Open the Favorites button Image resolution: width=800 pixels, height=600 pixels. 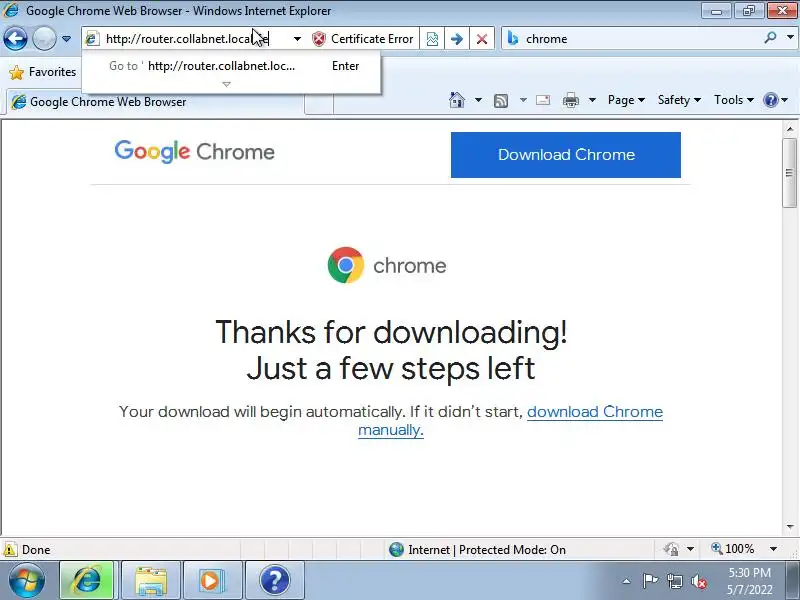(43, 72)
